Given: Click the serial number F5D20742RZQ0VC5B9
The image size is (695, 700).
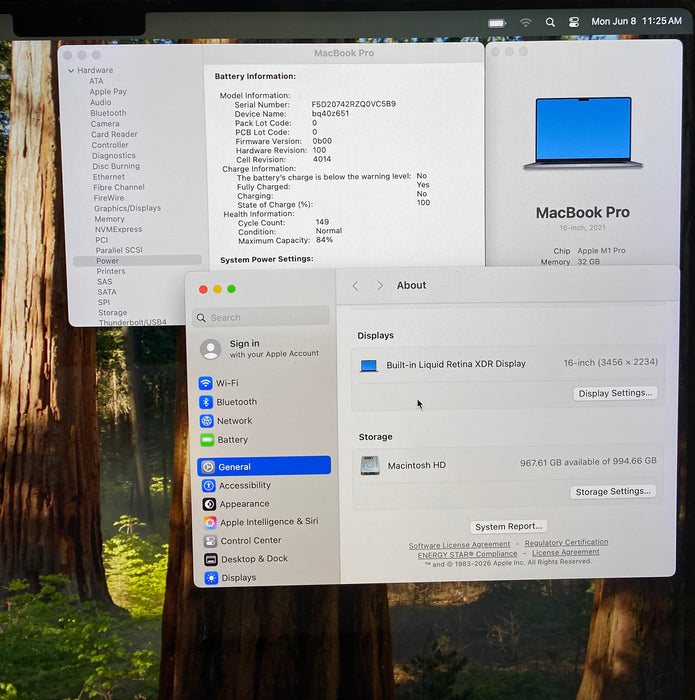Looking at the screenshot, I should [x=354, y=104].
